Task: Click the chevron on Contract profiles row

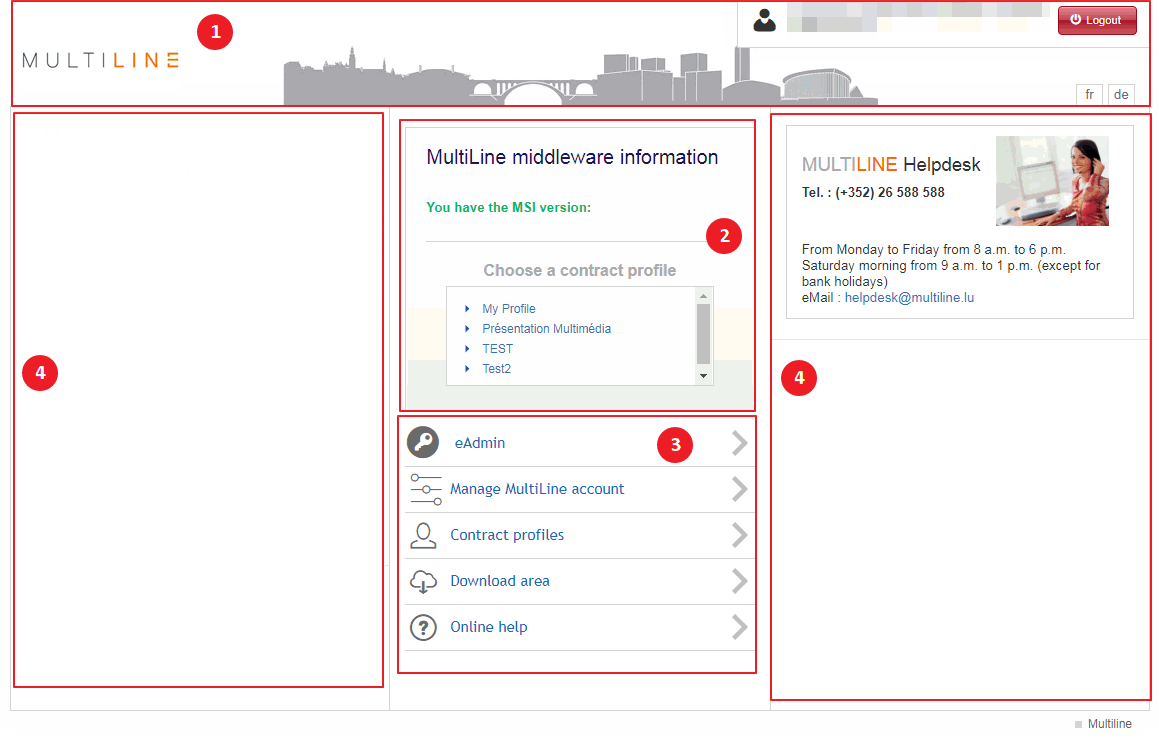Action: [x=740, y=535]
